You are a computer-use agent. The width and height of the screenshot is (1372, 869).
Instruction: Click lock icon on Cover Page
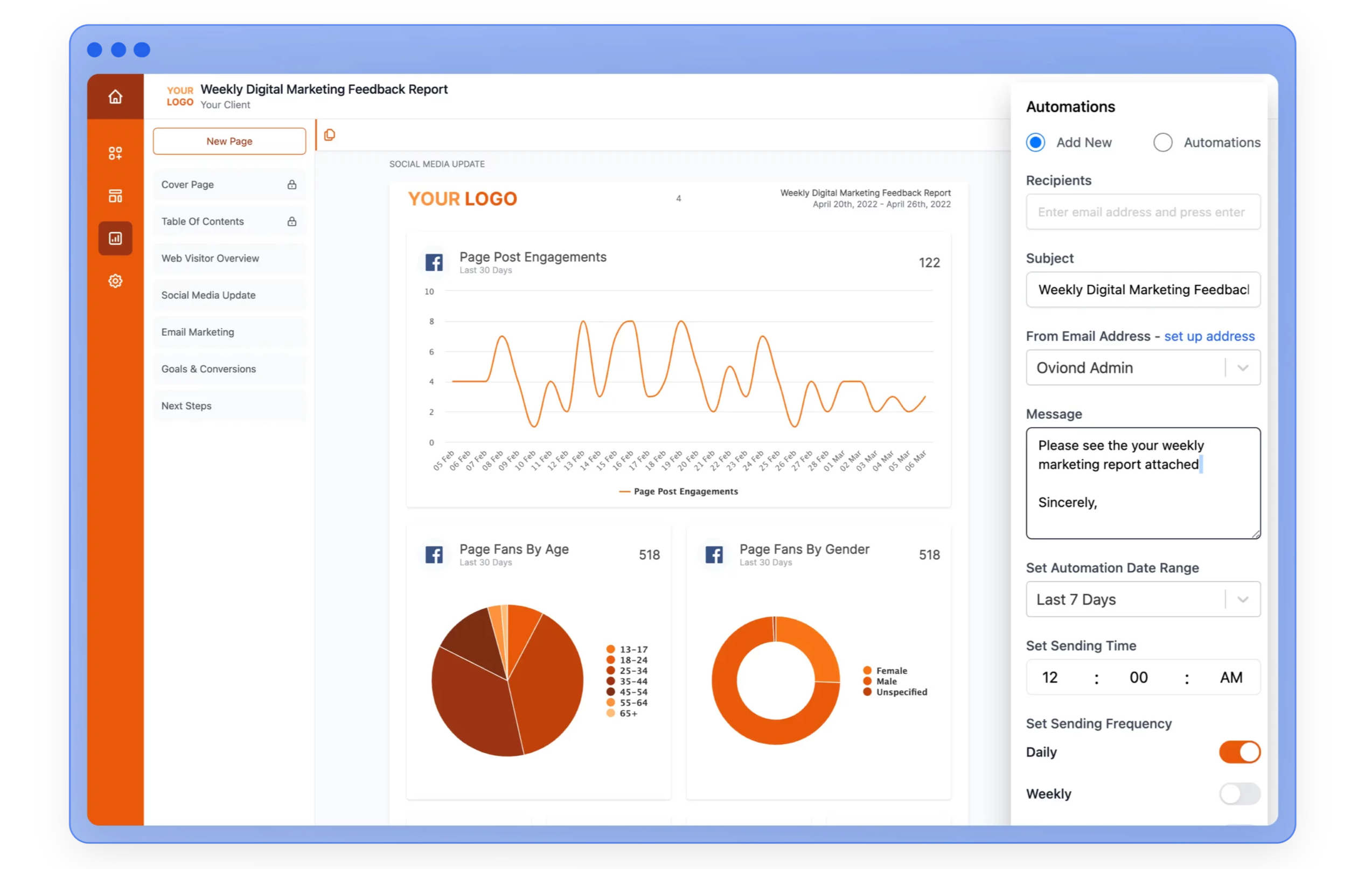tap(292, 185)
